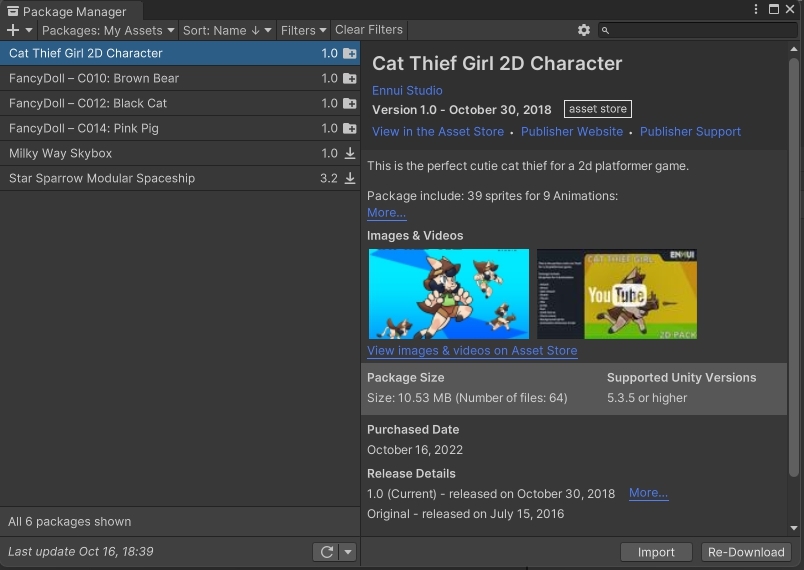Expand release details More... link
The image size is (804, 570).
(649, 493)
